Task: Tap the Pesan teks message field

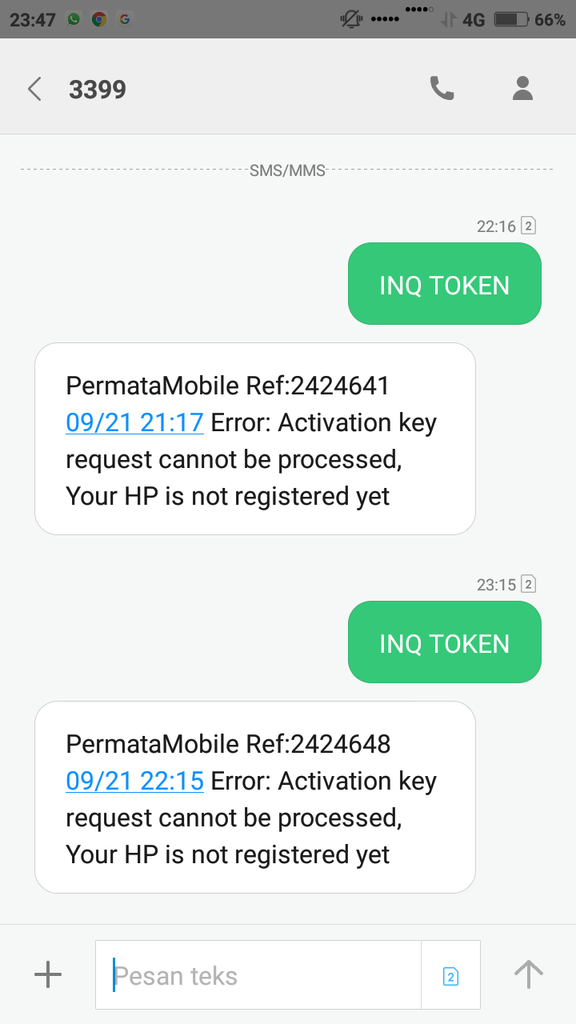Action: (x=250, y=974)
